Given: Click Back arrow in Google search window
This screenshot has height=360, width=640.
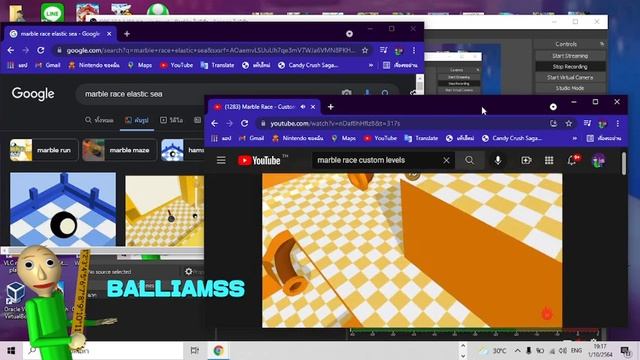Looking at the screenshot, I should pos(11,50).
